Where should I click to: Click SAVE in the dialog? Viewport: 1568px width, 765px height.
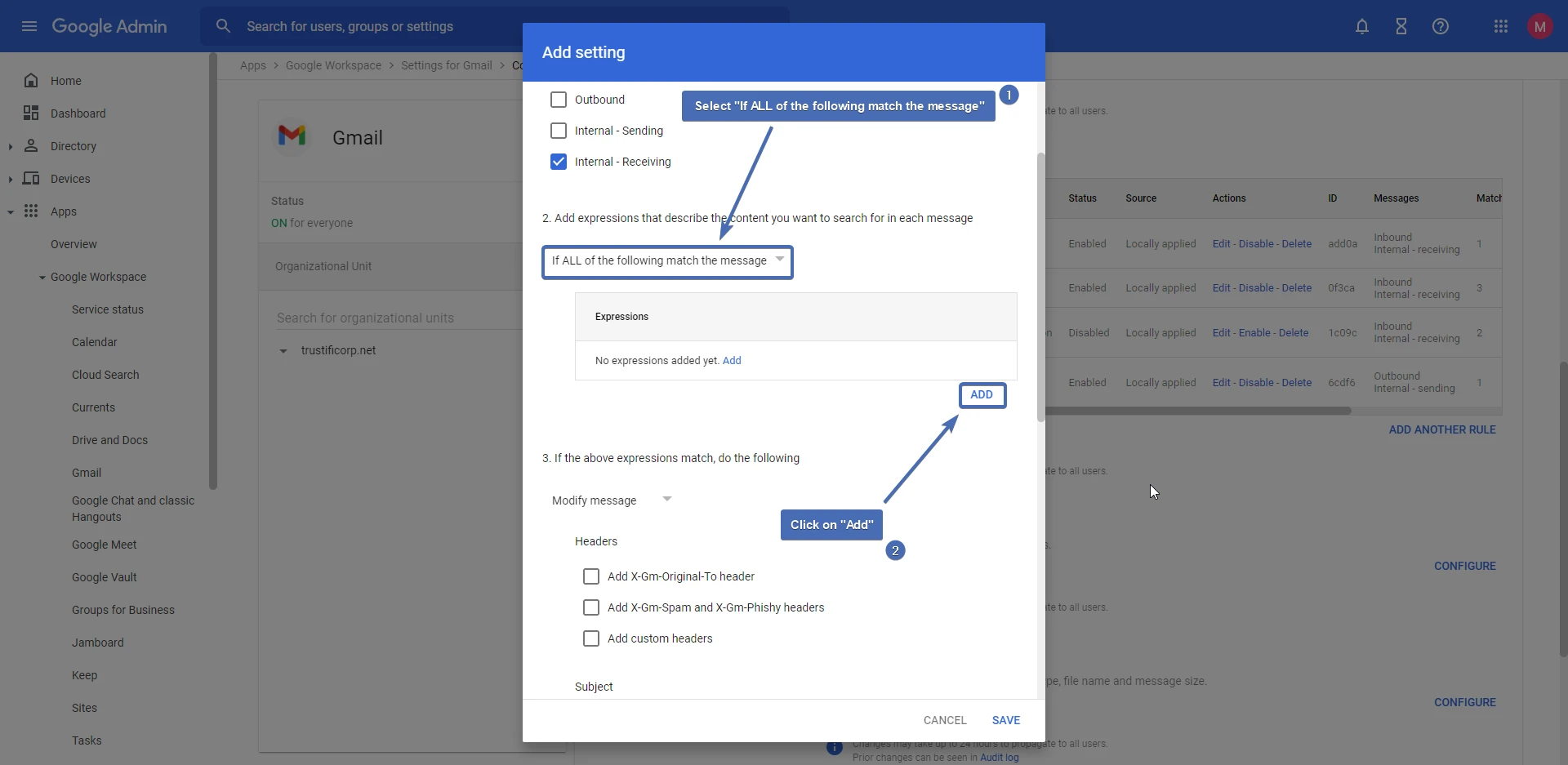[1005, 720]
